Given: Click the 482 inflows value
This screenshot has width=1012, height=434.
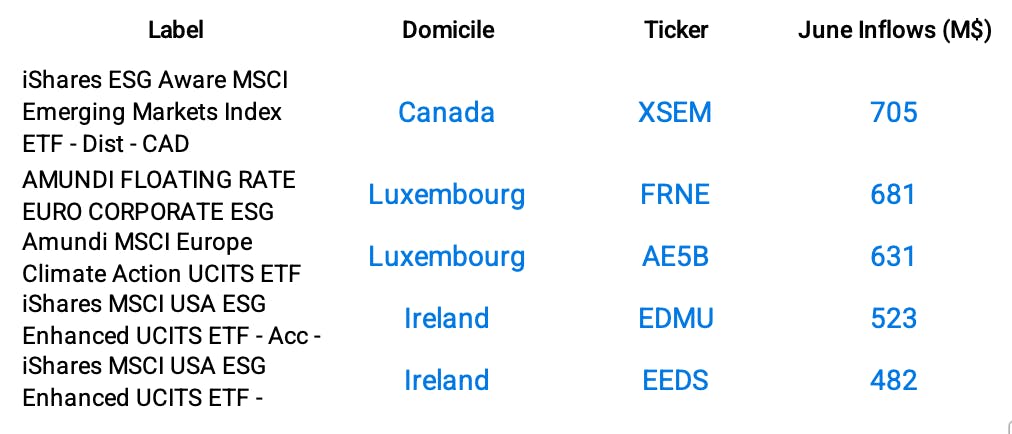Looking at the screenshot, I should coord(894,380).
